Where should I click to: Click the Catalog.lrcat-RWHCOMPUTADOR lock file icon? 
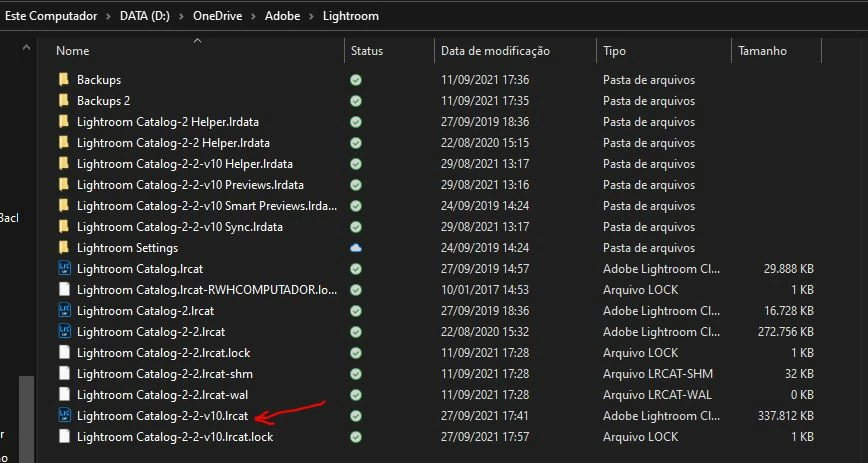[65, 290]
